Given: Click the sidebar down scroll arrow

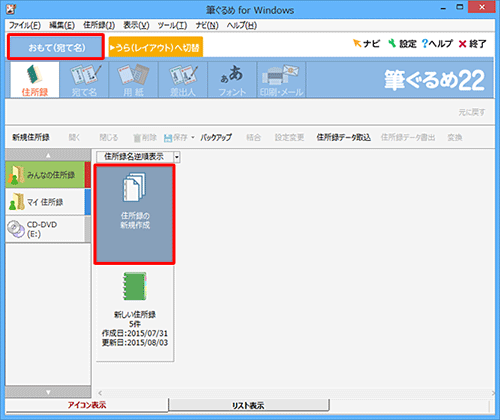Looking at the screenshot, I should click(x=48, y=392).
